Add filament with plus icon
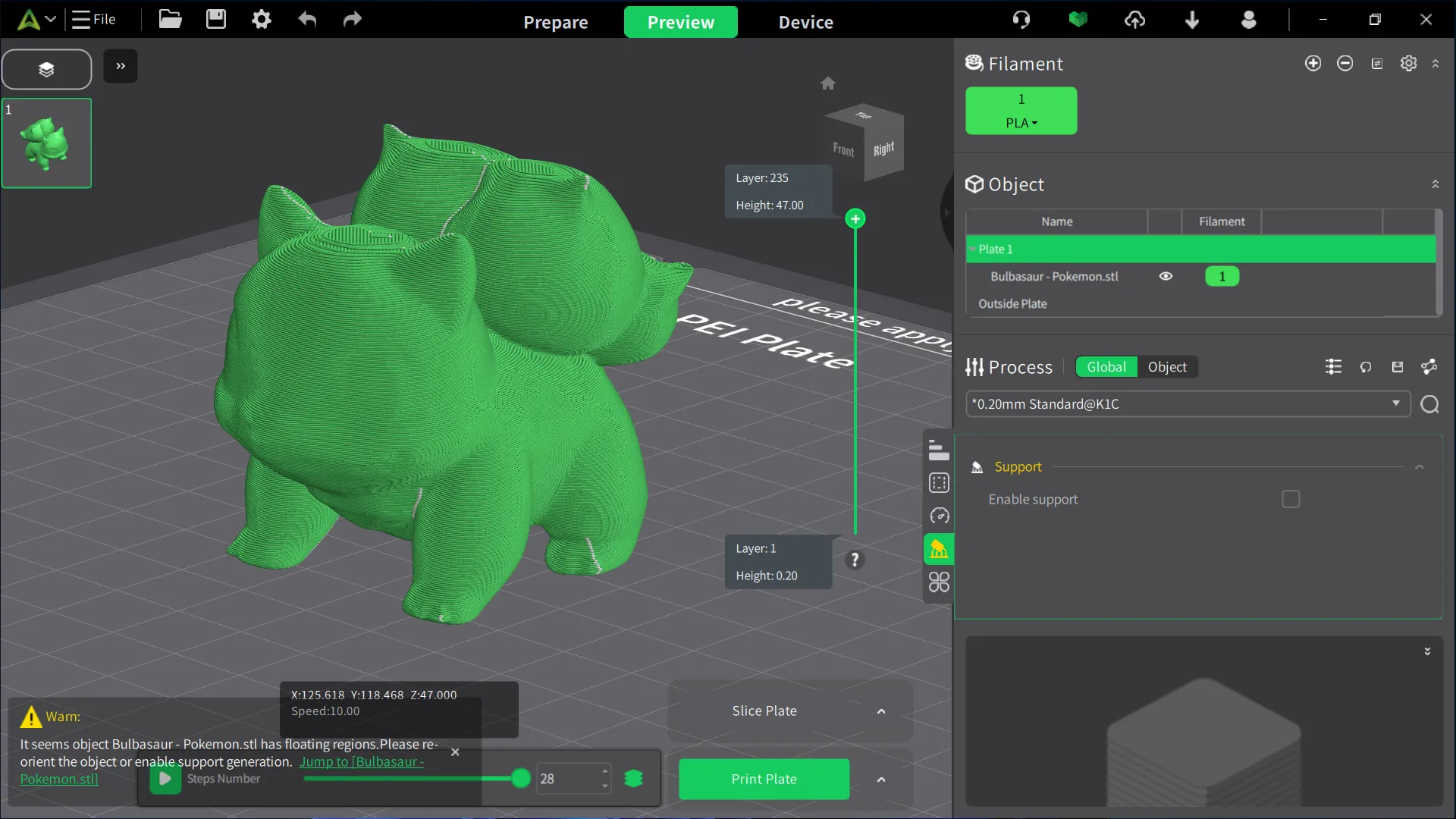Image resolution: width=1456 pixels, height=819 pixels. point(1313,64)
